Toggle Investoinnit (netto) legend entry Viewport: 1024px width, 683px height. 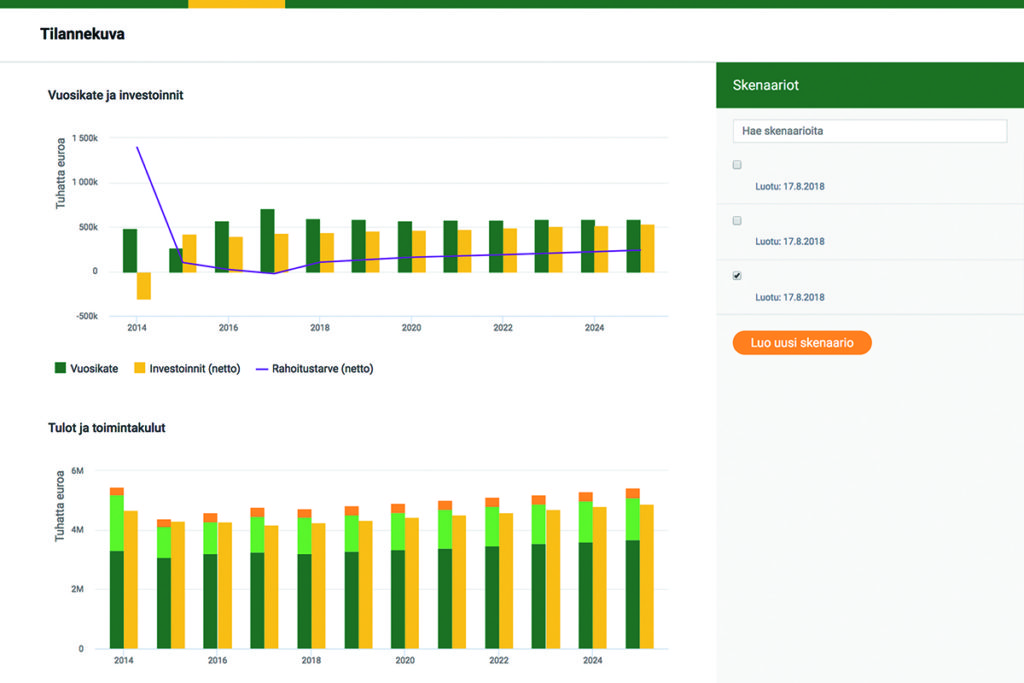(x=187, y=368)
